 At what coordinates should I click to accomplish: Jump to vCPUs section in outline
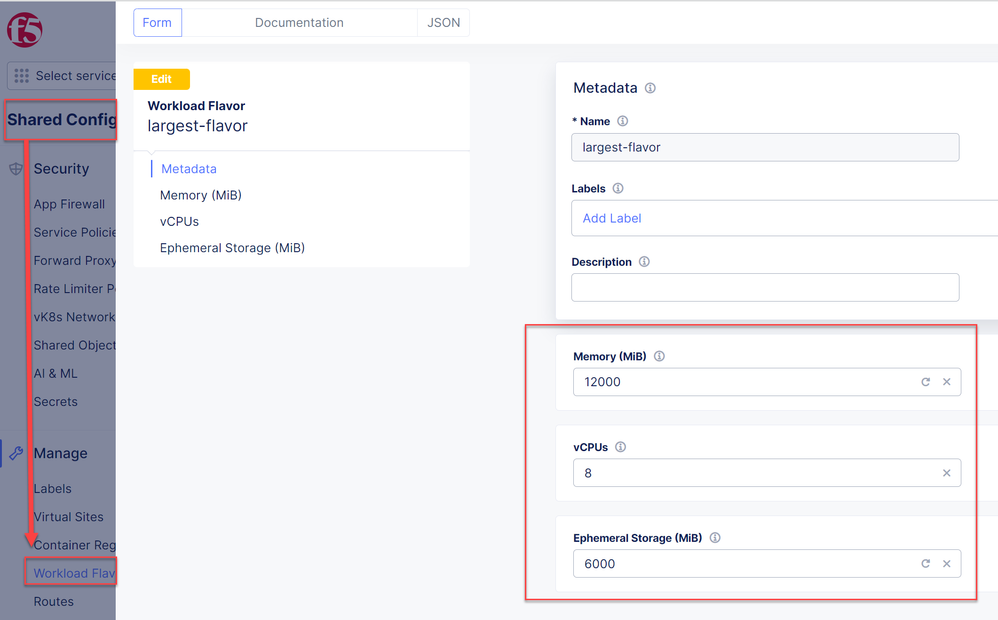click(x=179, y=221)
